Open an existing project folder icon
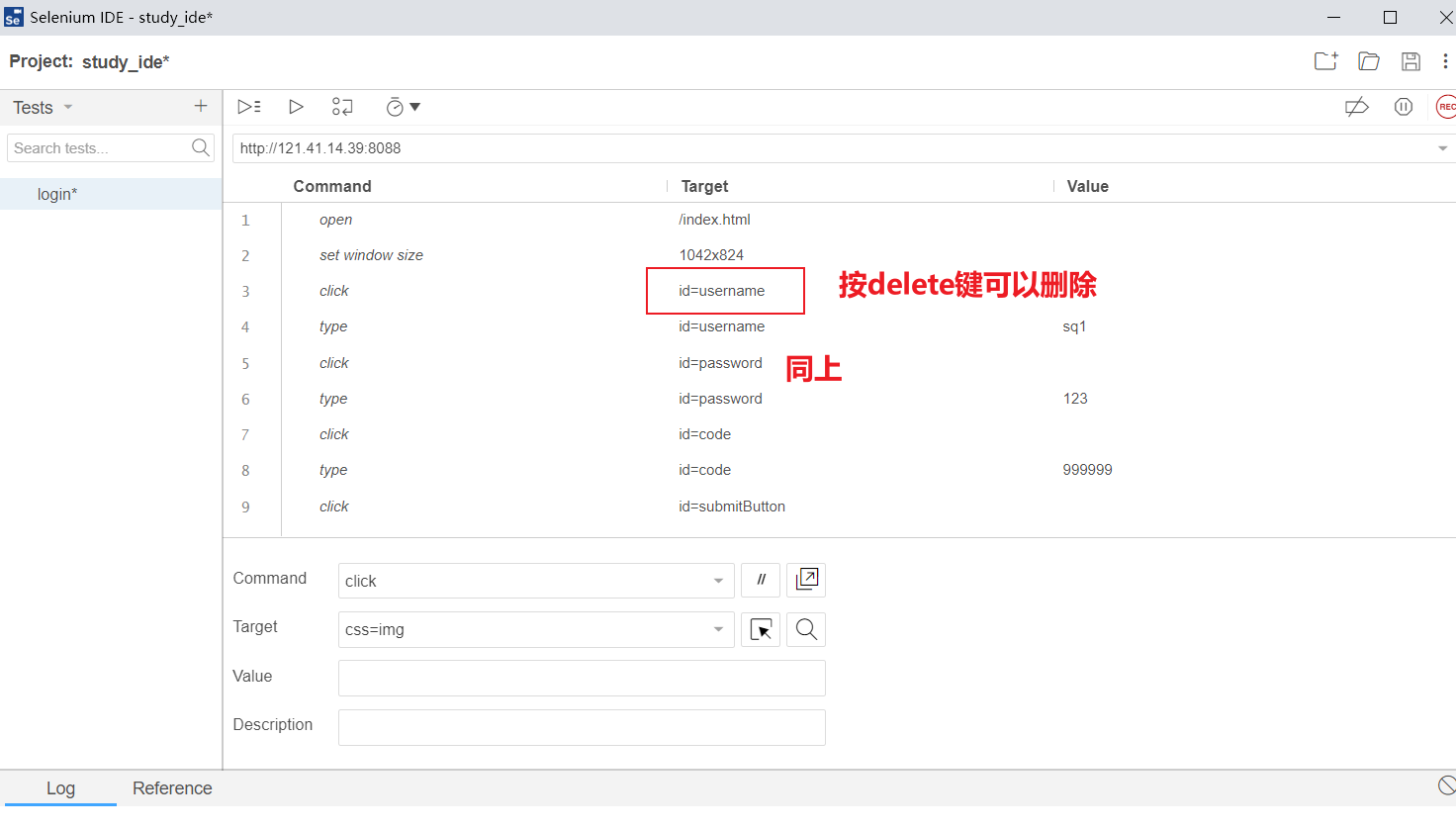 pos(1369,61)
